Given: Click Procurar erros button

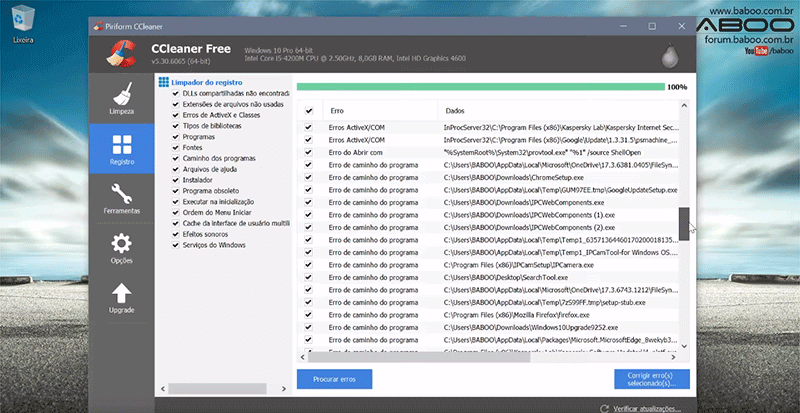Looking at the screenshot, I should pos(334,379).
